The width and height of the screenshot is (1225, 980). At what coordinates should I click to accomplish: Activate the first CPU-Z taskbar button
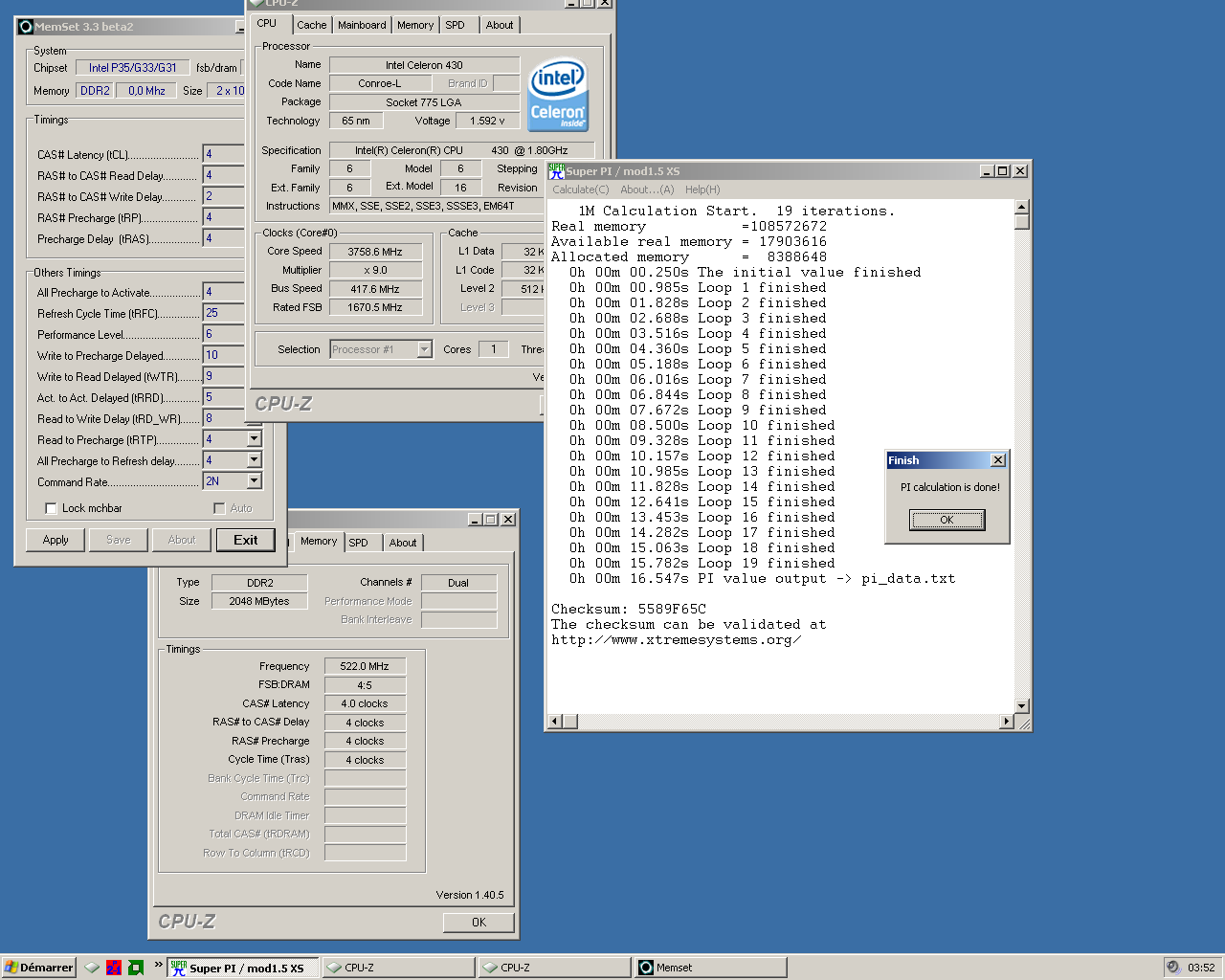pyautogui.click(x=398, y=968)
